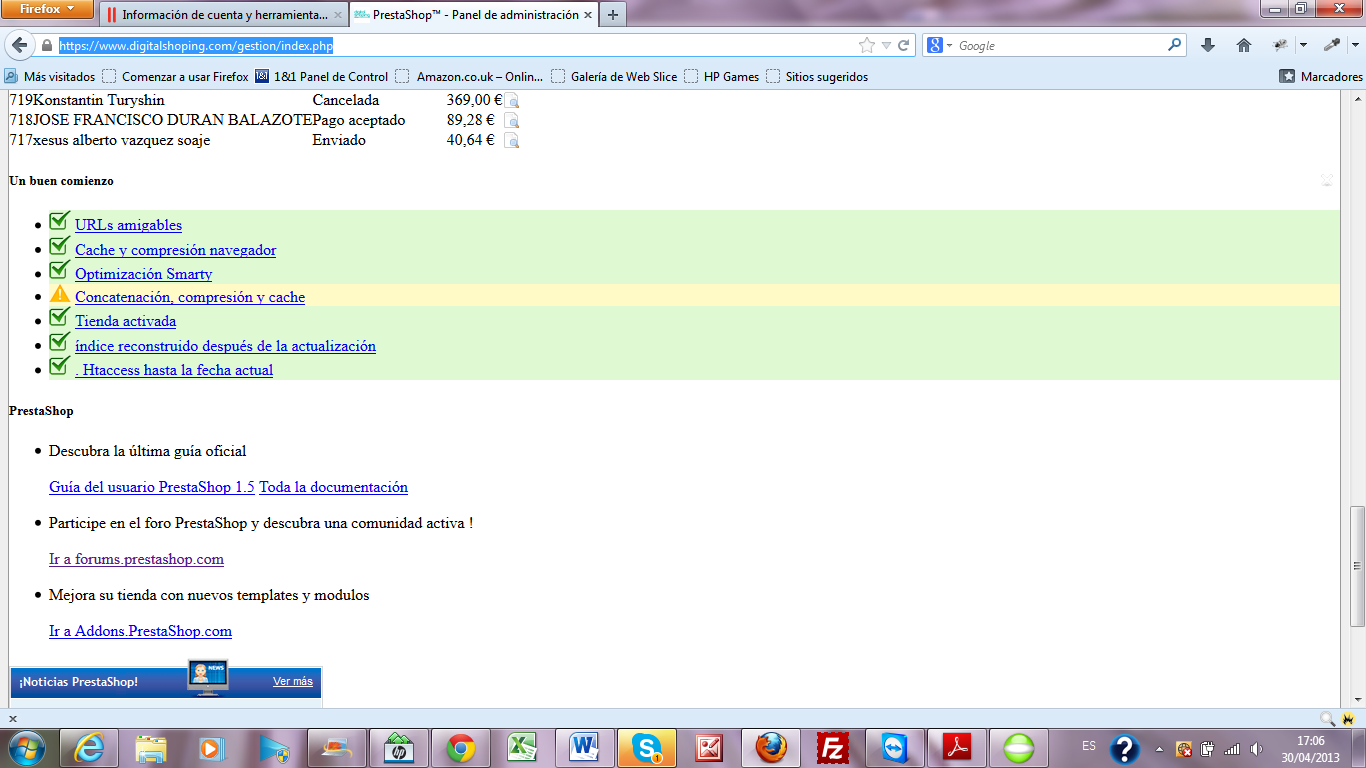The width and height of the screenshot is (1366, 768).
Task: Open a new browser tab
Action: point(613,15)
